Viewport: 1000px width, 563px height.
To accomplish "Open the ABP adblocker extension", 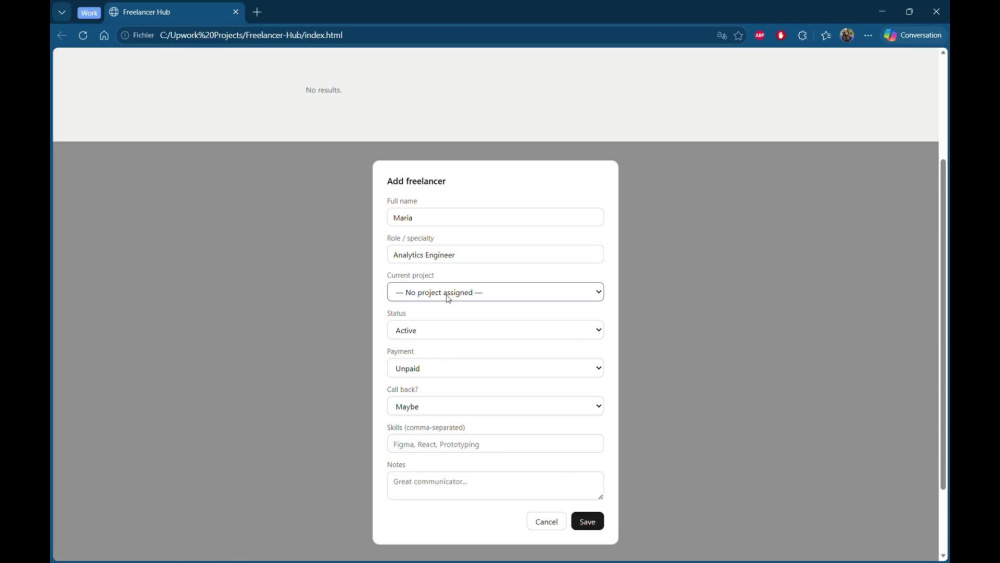I will click(x=760, y=35).
